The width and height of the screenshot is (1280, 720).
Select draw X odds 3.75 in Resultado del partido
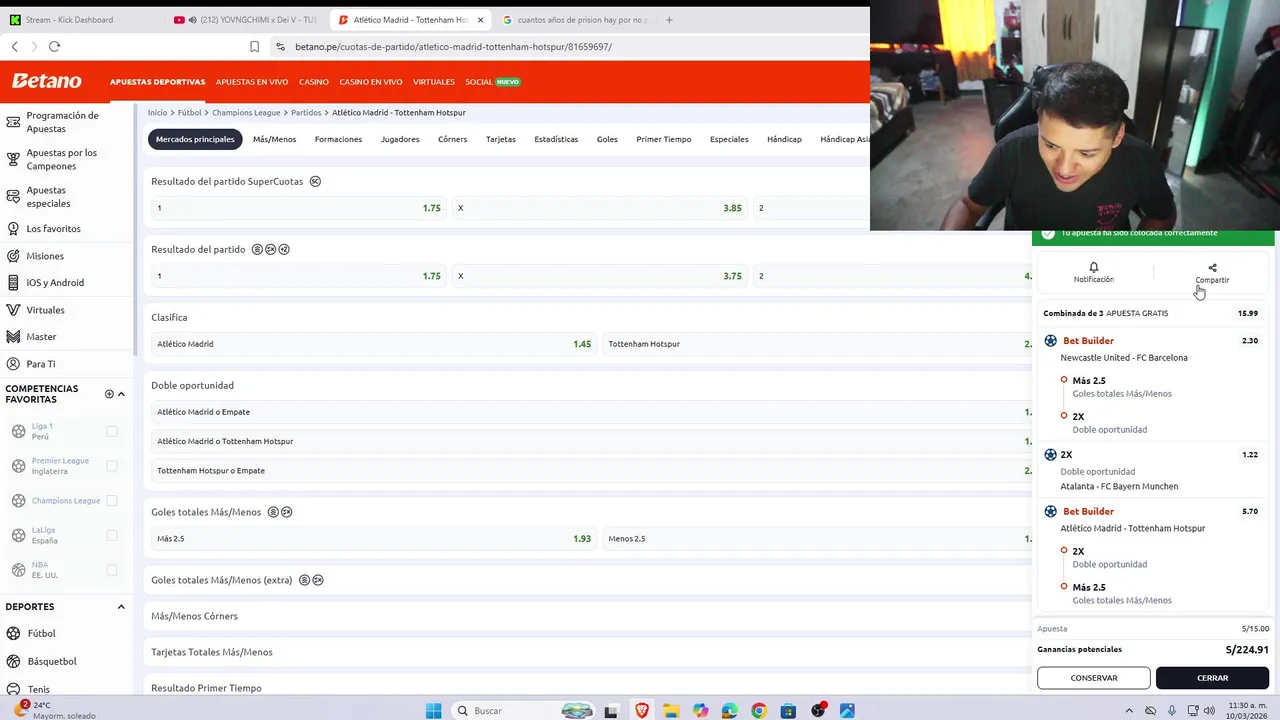[600, 276]
